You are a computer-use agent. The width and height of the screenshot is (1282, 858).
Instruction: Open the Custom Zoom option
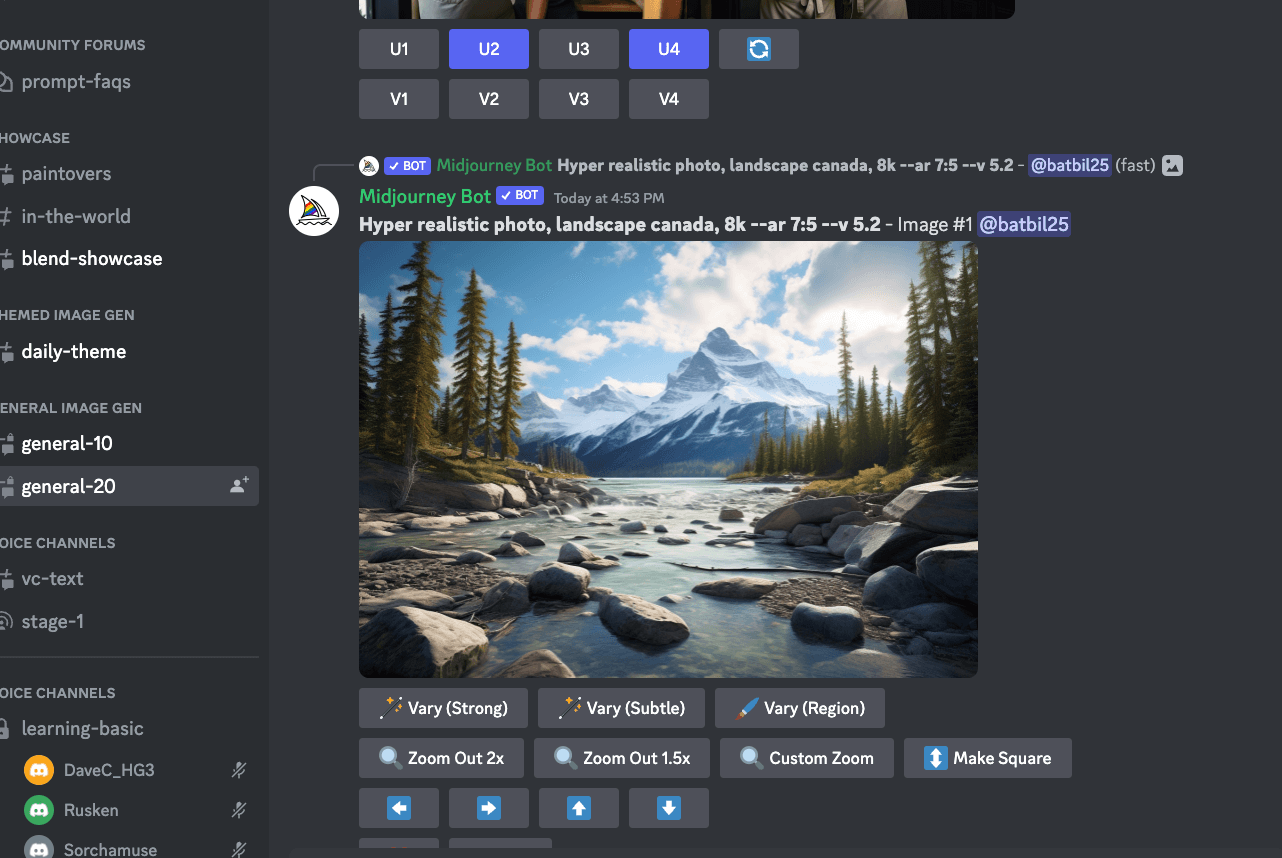tap(807, 758)
